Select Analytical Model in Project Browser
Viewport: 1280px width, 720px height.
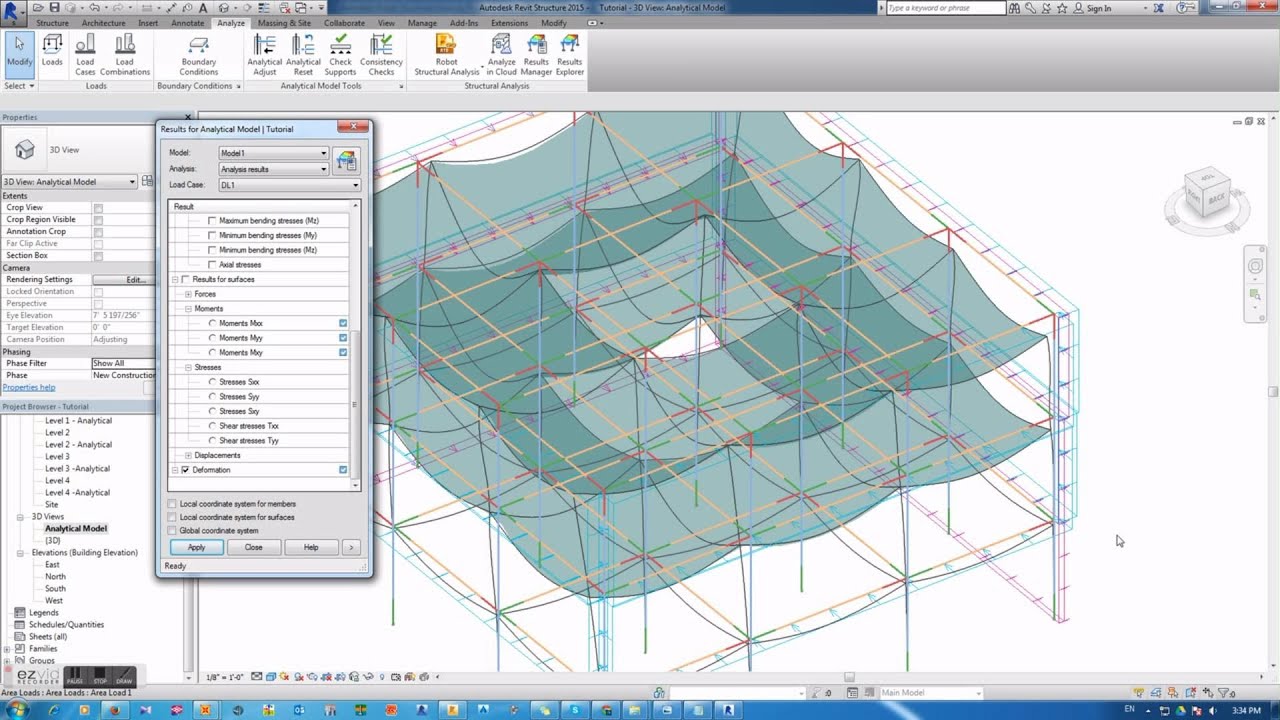(x=77, y=528)
